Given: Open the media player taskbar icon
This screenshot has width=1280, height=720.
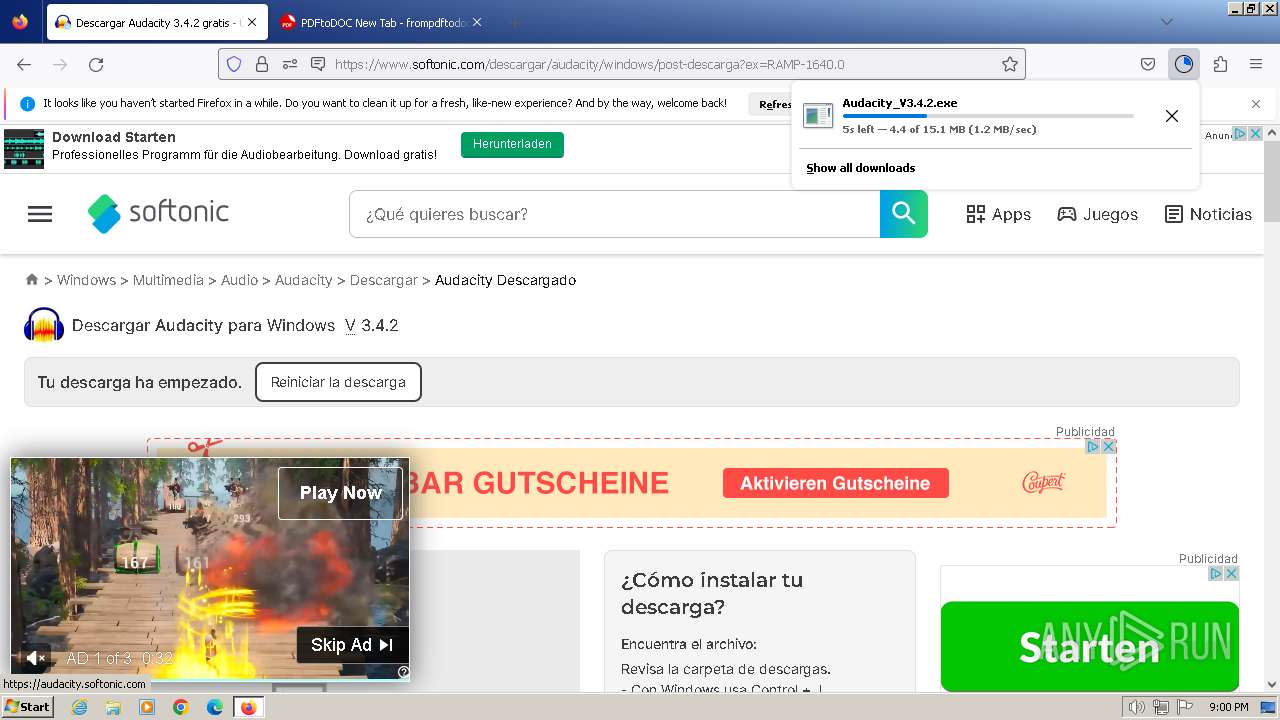Looking at the screenshot, I should [x=147, y=707].
